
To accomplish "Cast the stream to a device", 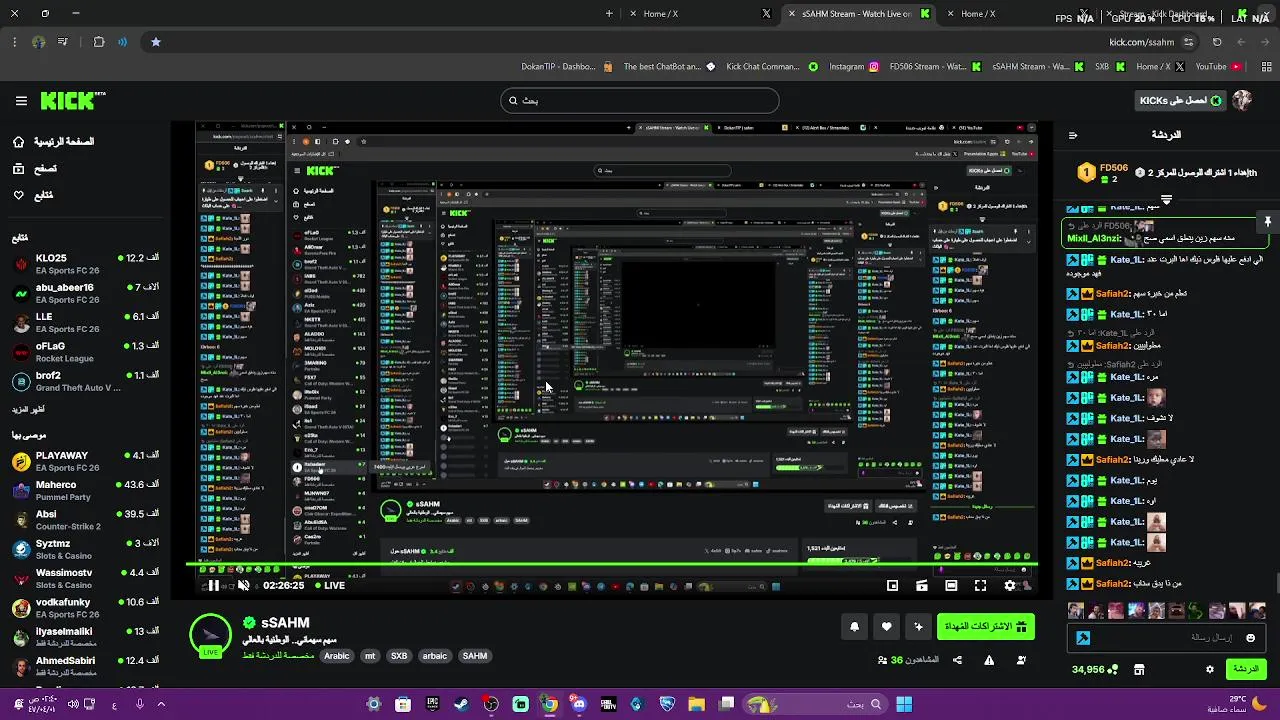I will pyautogui.click(x=922, y=586).
